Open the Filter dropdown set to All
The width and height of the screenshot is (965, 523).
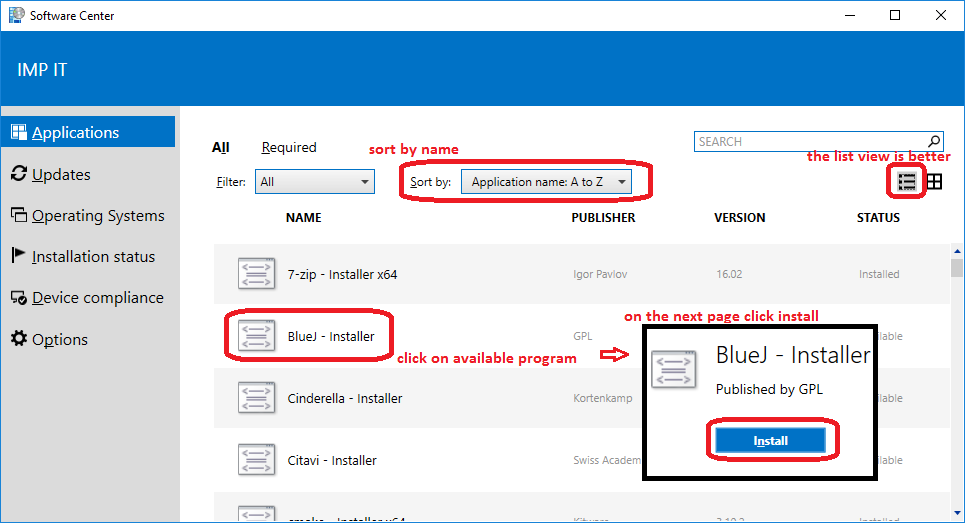[x=314, y=182]
